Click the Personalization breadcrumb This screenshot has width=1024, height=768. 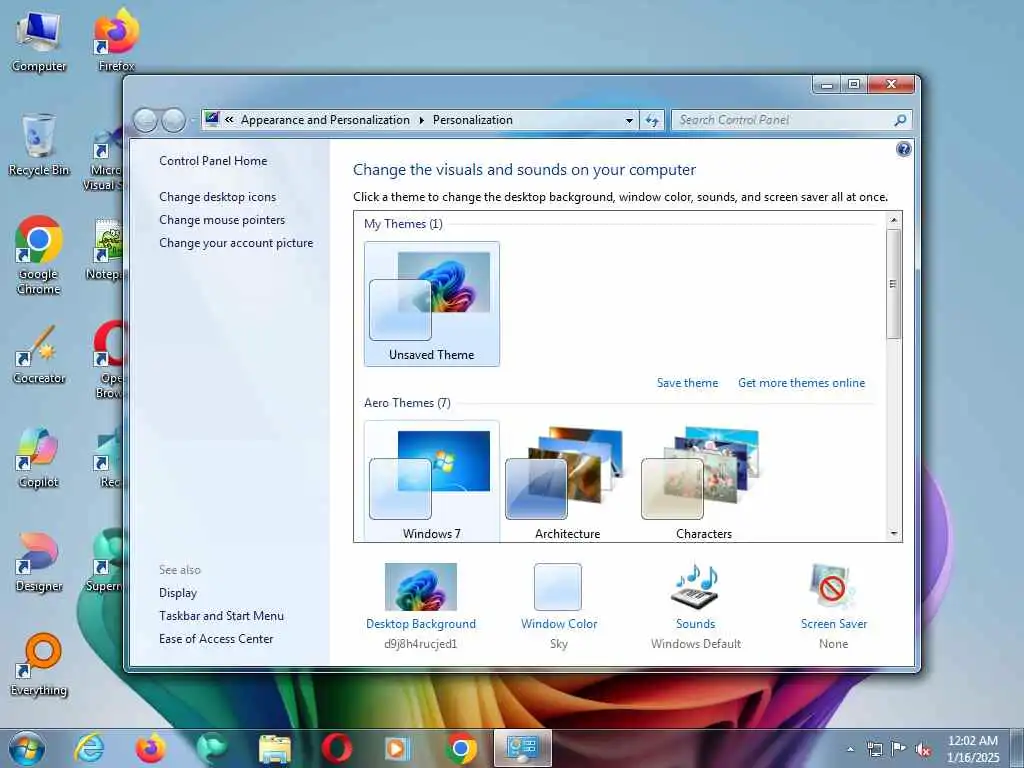[x=473, y=120]
